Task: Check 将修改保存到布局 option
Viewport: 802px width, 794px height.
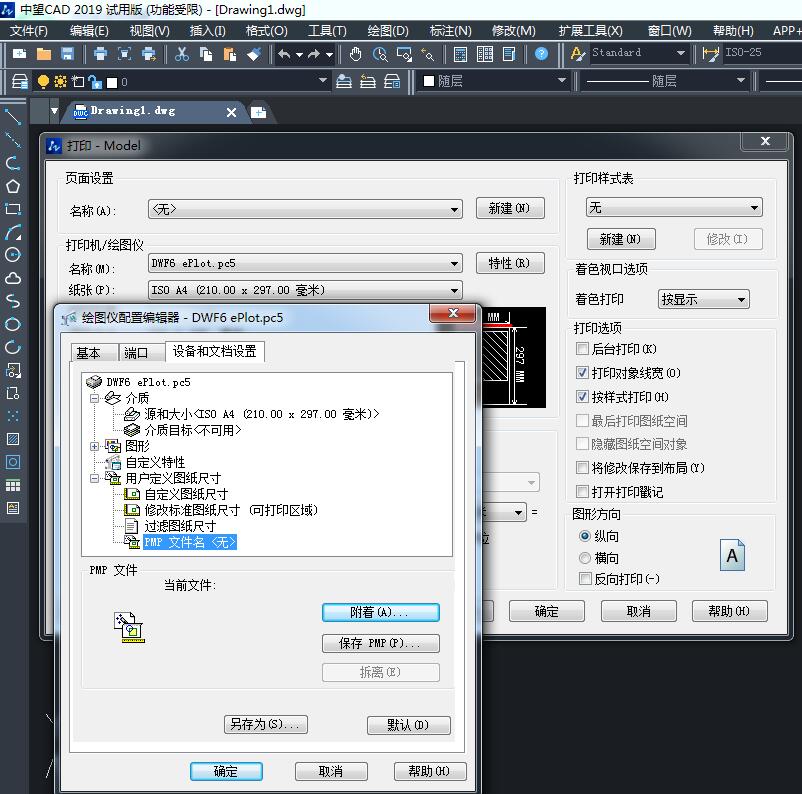Action: pyautogui.click(x=582, y=468)
